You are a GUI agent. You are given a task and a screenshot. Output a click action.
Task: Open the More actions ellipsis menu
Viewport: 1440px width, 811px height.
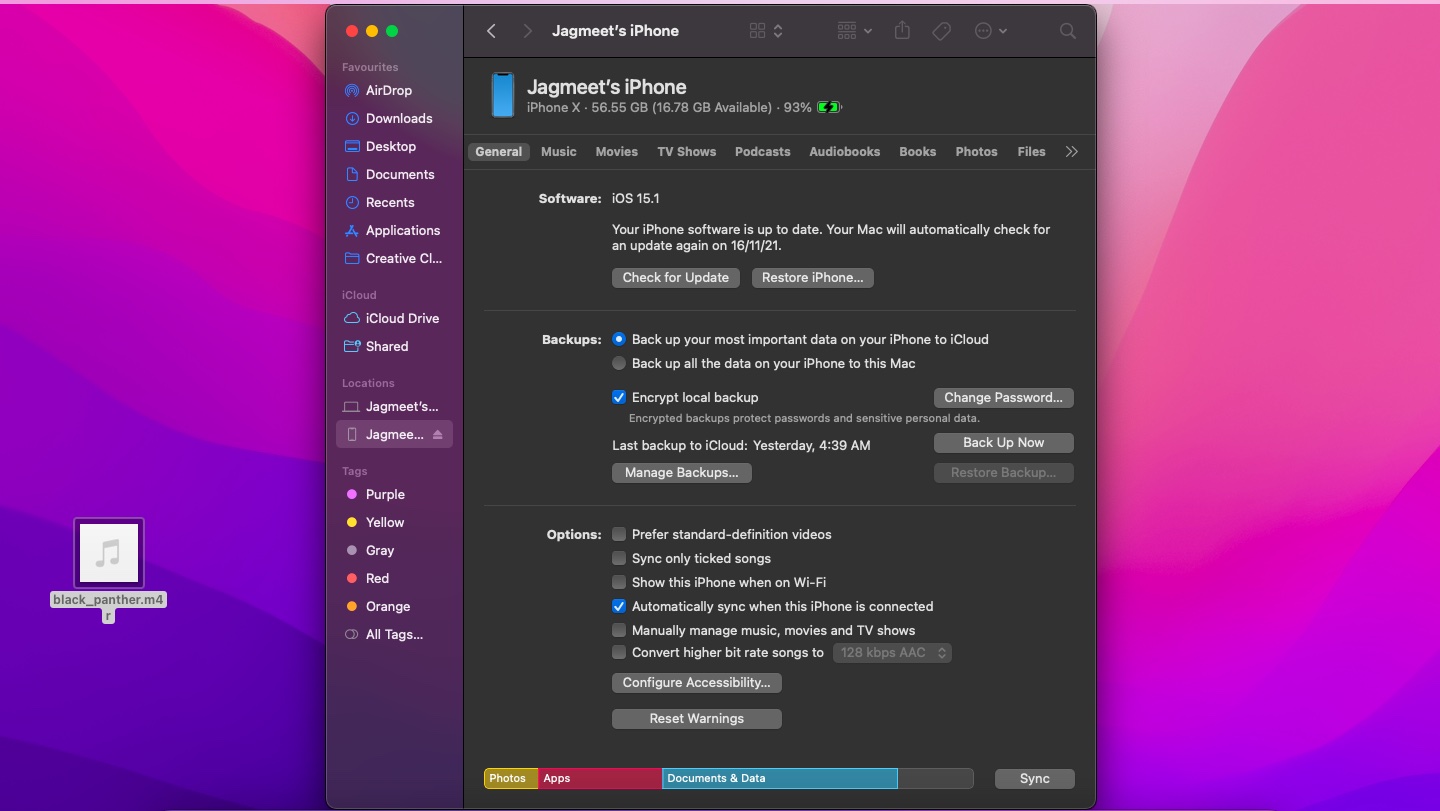point(990,31)
